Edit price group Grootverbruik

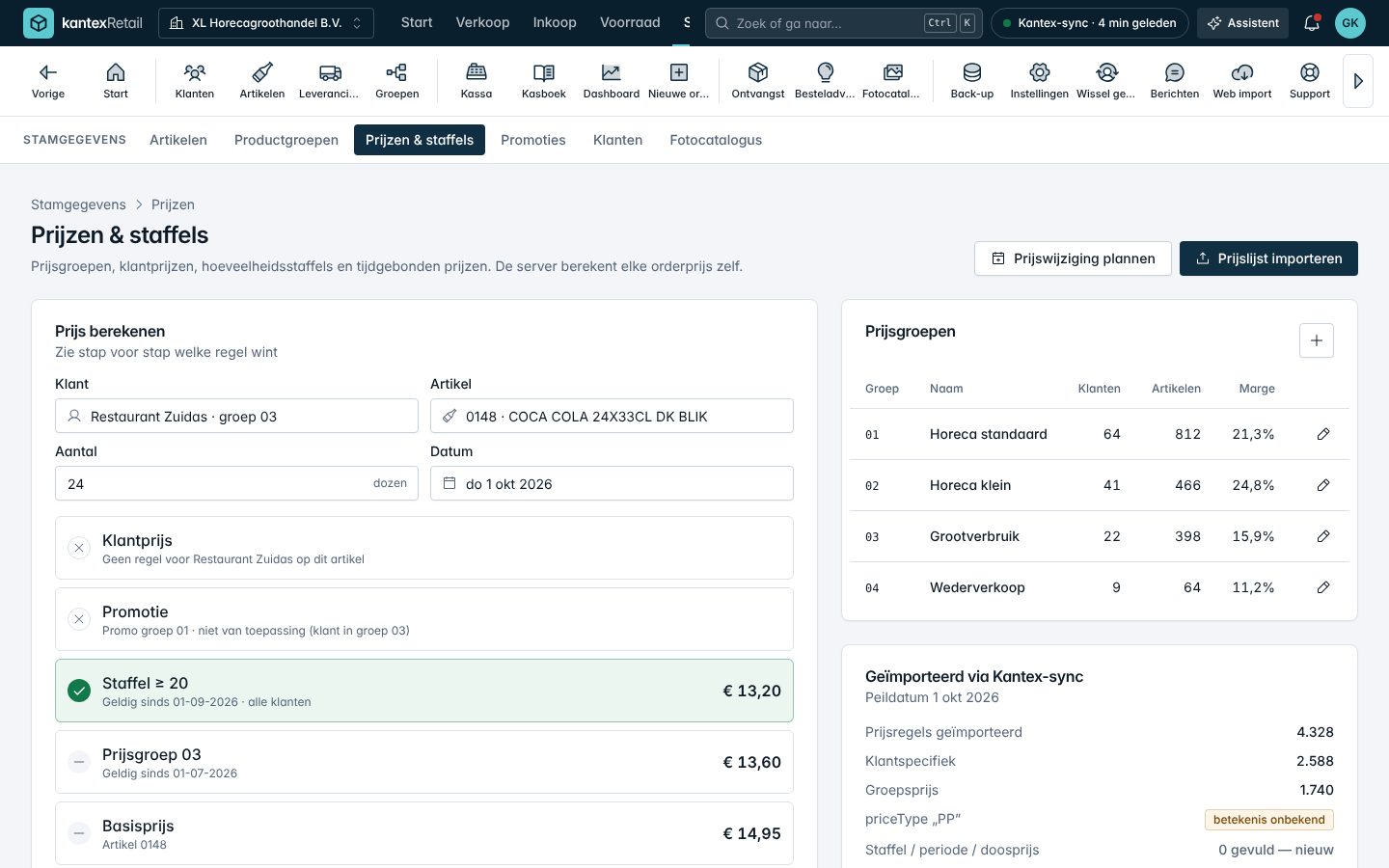(x=1323, y=536)
